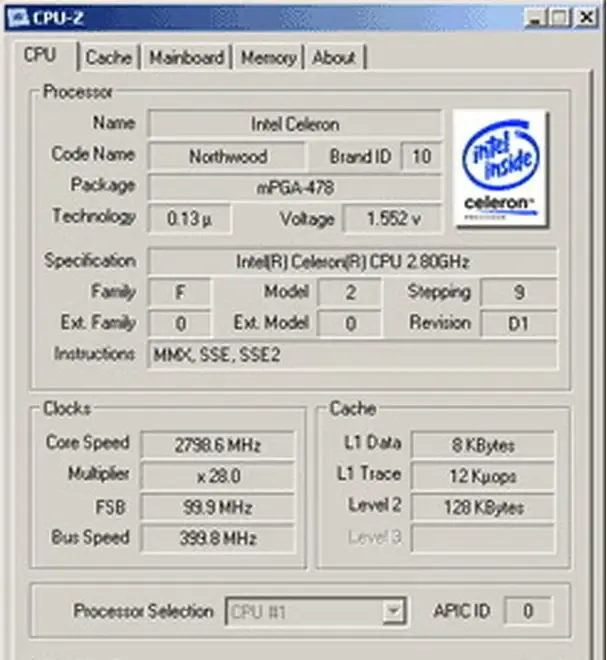The width and height of the screenshot is (607, 660).
Task: Click the Bus Speed value '399.8 MHz'
Action: click(x=218, y=538)
